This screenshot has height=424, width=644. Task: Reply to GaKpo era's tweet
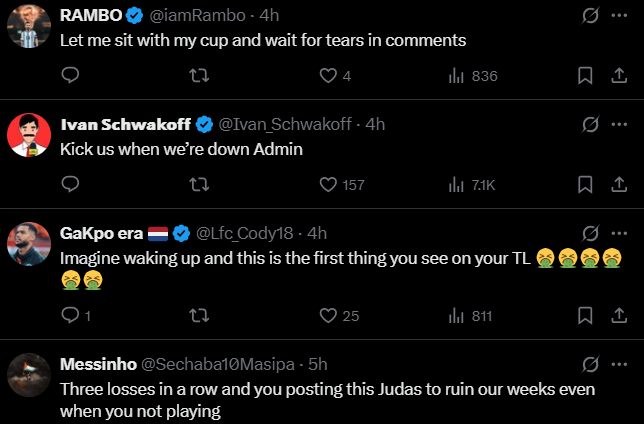(x=70, y=316)
